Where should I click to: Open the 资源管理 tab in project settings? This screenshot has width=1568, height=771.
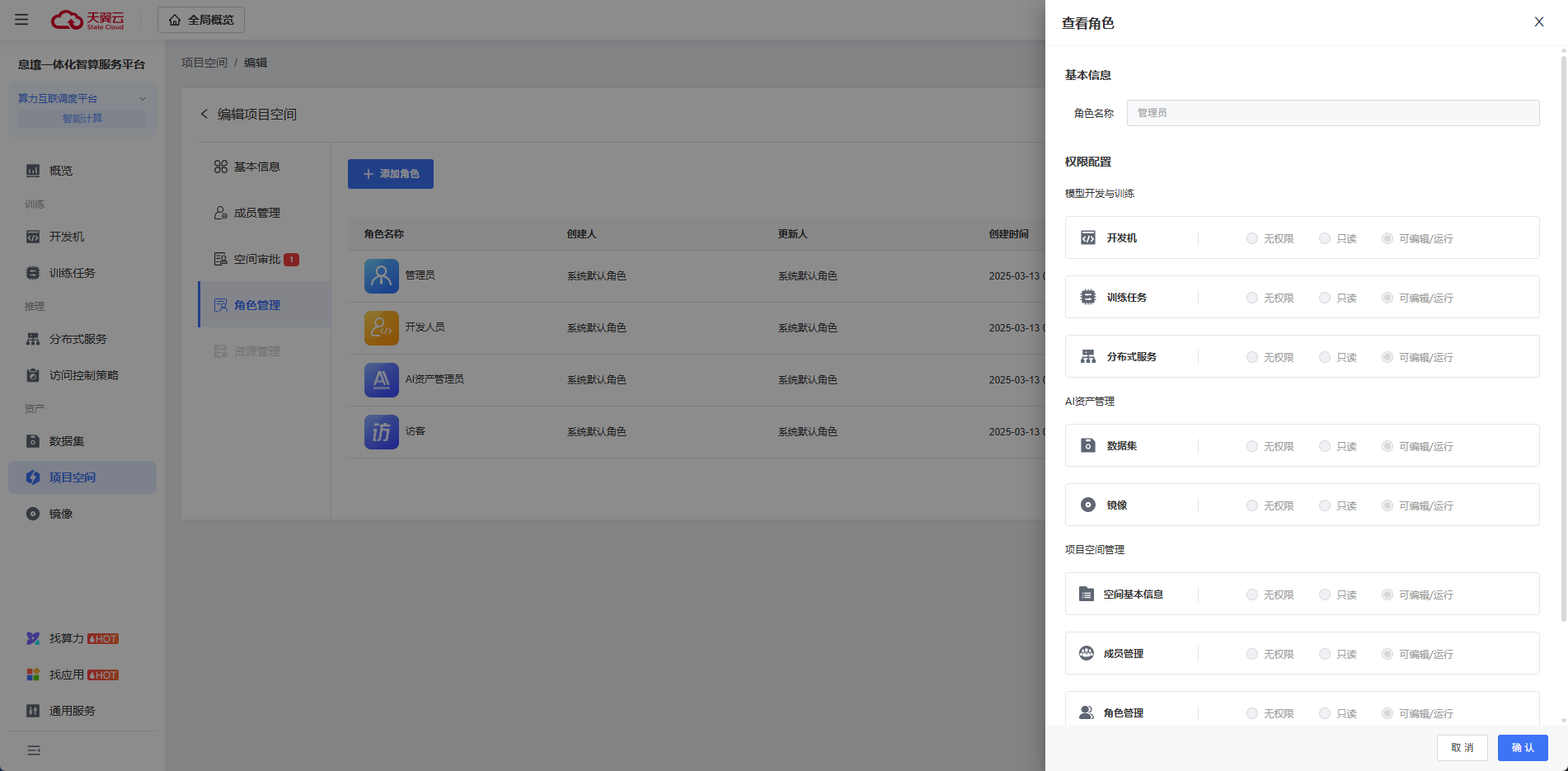(x=264, y=351)
